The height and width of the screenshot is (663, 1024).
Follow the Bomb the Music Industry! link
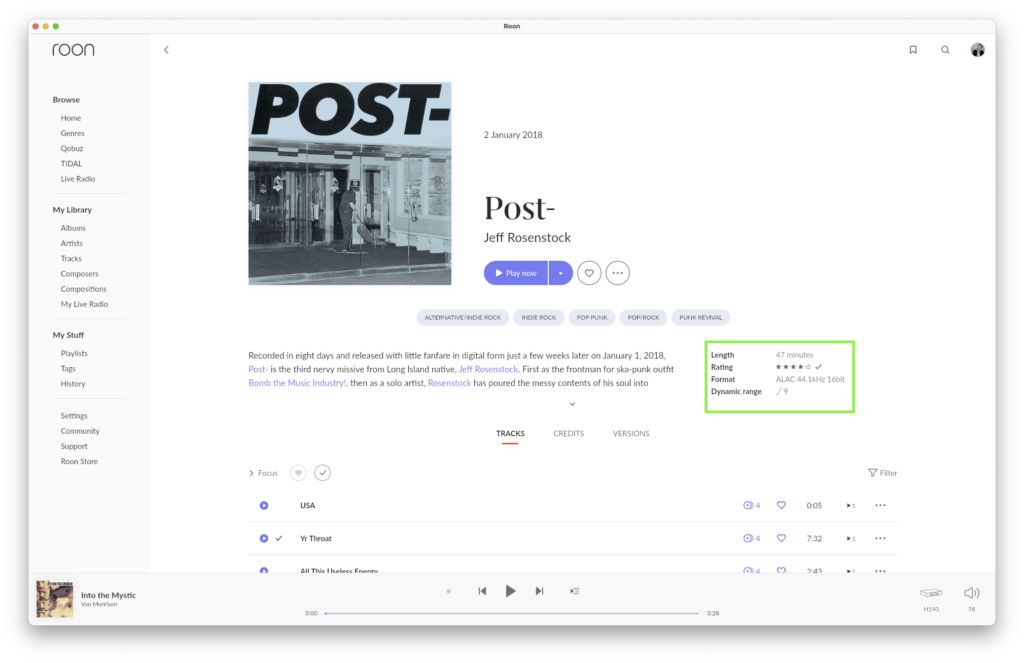click(297, 383)
